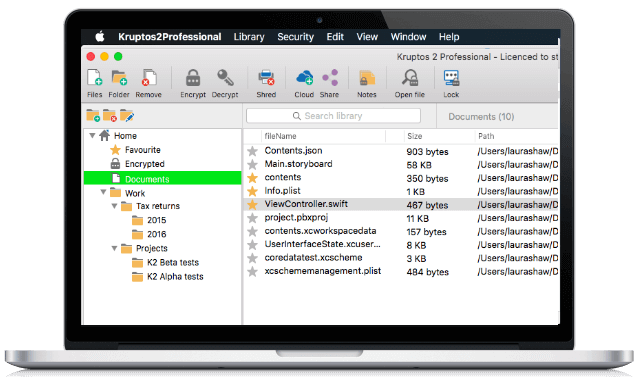Screen dimensions: 640x377
Task: Open the Window menu
Action: pyautogui.click(x=408, y=37)
